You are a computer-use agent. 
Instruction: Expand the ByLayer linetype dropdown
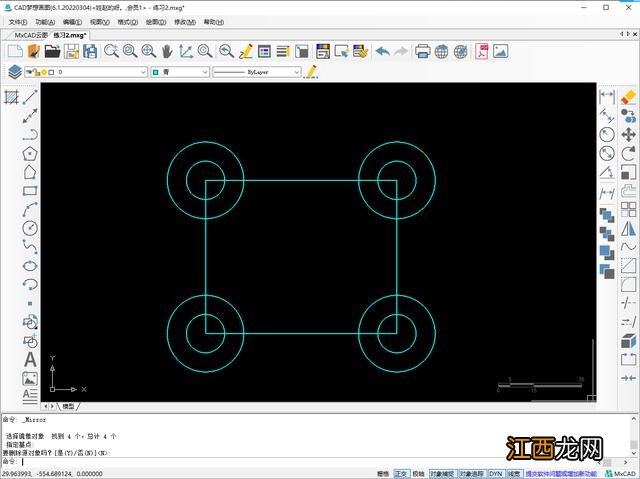click(256, 72)
